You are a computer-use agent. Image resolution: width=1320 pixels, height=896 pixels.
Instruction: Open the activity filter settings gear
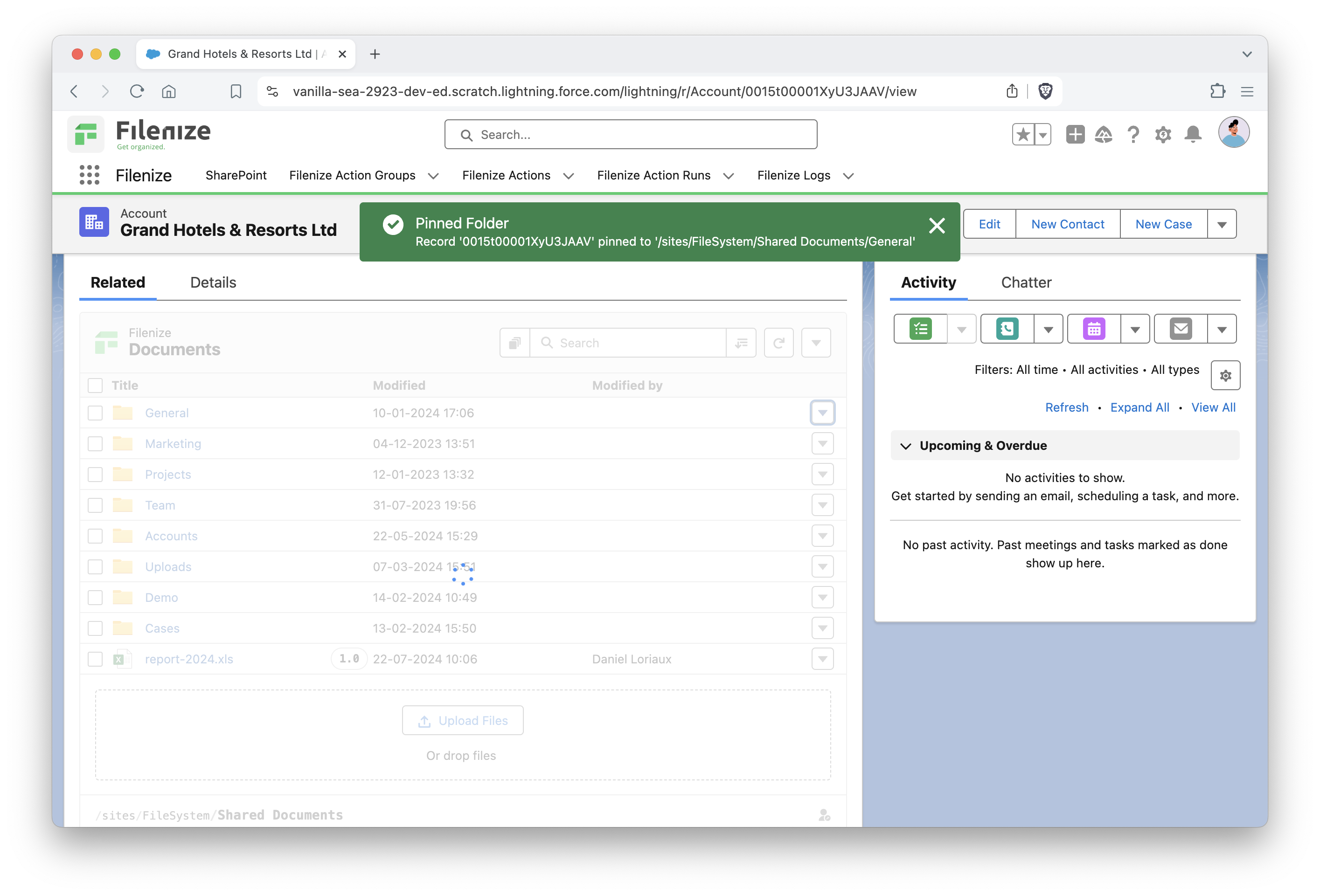pos(1225,375)
